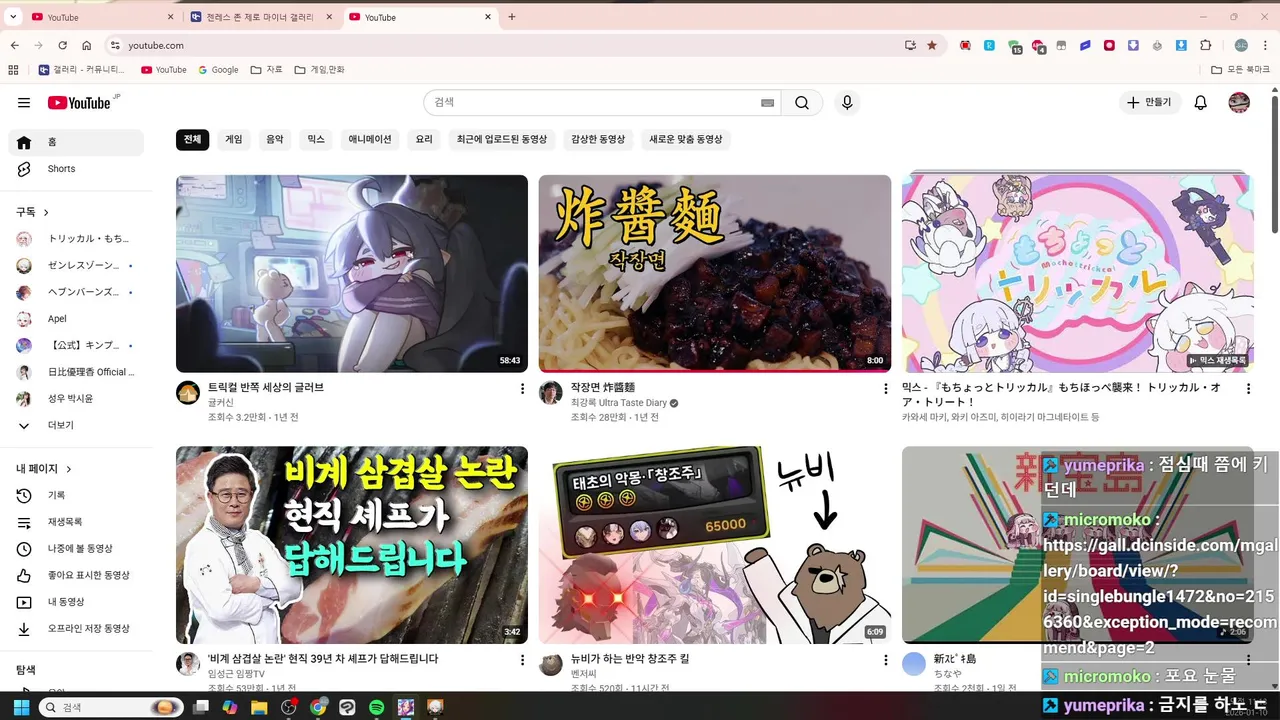Open the 성우 박시윤 channel subscription
The width and height of the screenshot is (1280, 720).
pyautogui.click(x=76, y=399)
